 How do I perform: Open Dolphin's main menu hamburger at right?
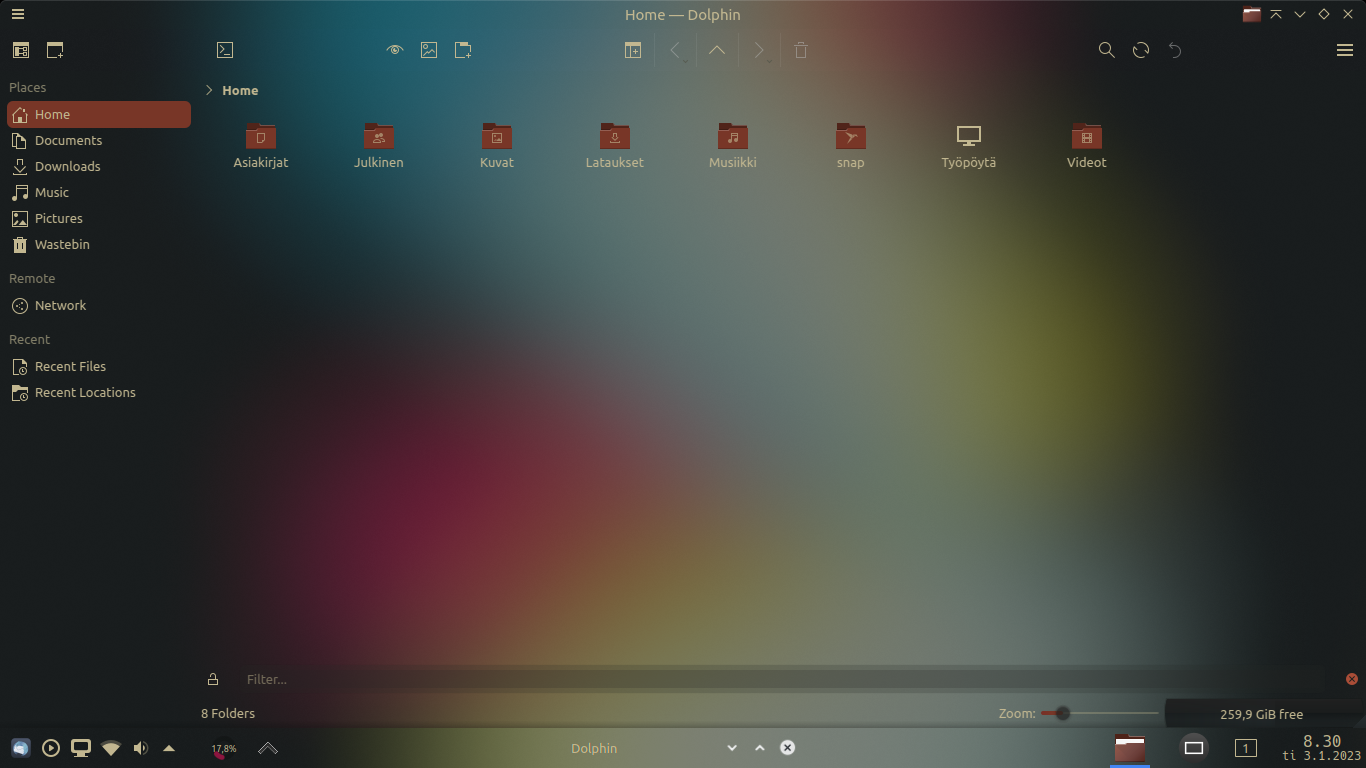click(1345, 50)
